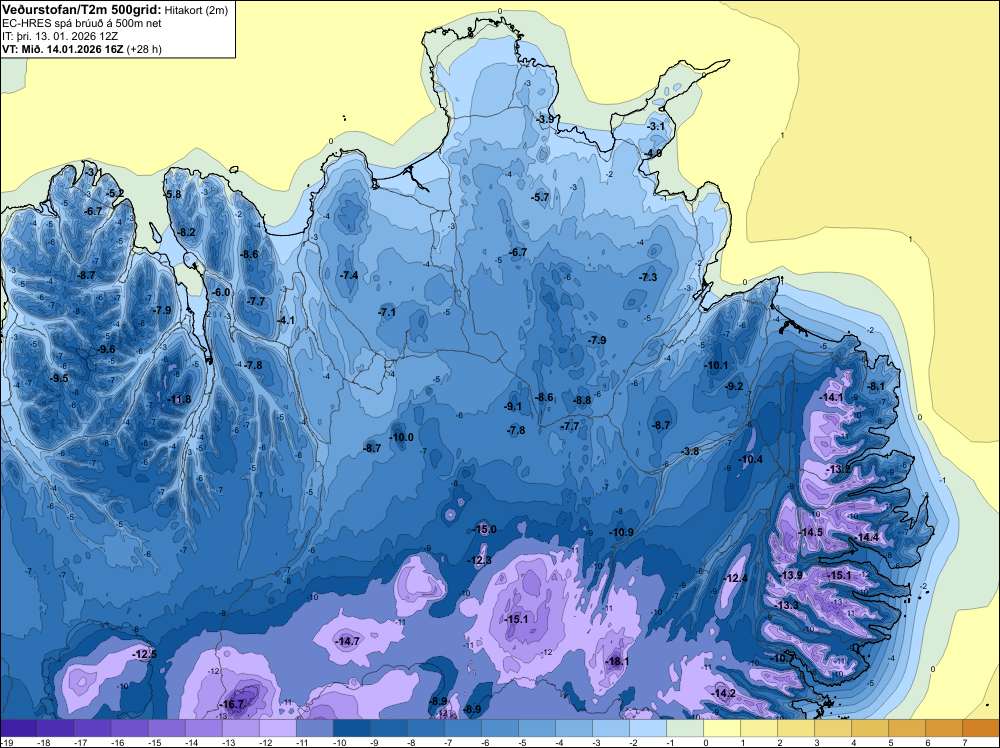Click the map title 'Veðurstofan/T2m 500grid:'
1000x748 pixels.
pyautogui.click(x=82, y=10)
